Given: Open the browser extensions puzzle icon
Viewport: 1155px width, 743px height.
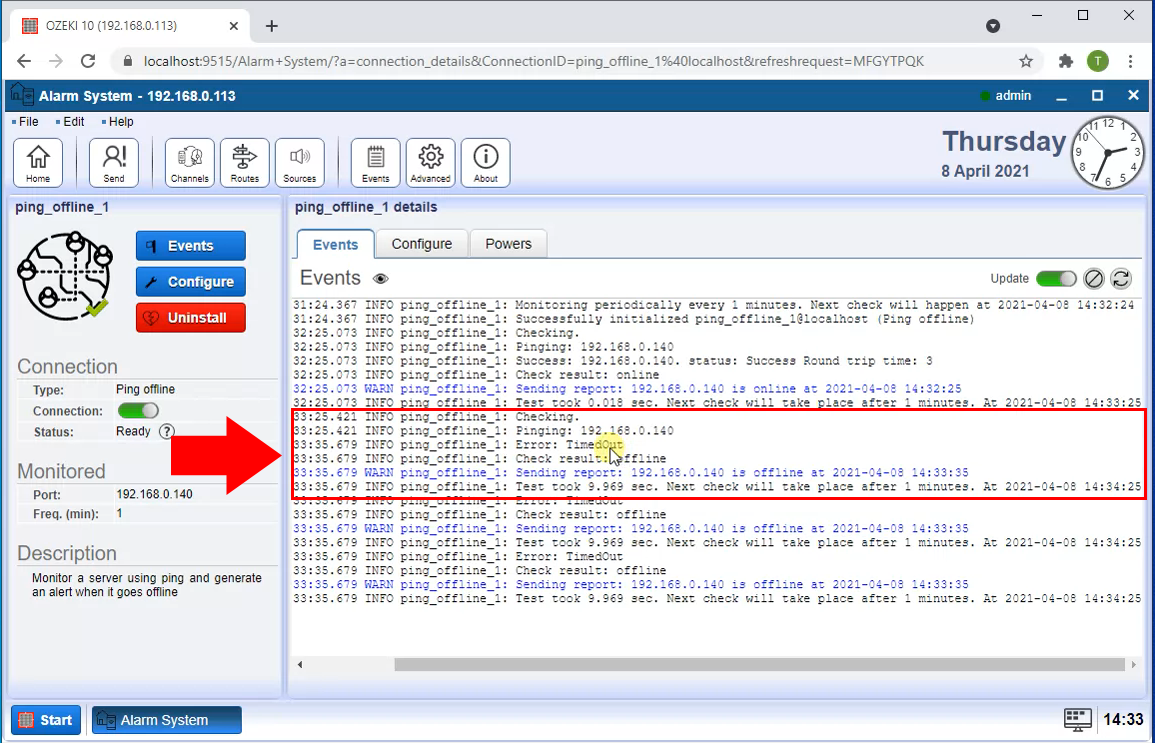Looking at the screenshot, I should pos(1065,61).
